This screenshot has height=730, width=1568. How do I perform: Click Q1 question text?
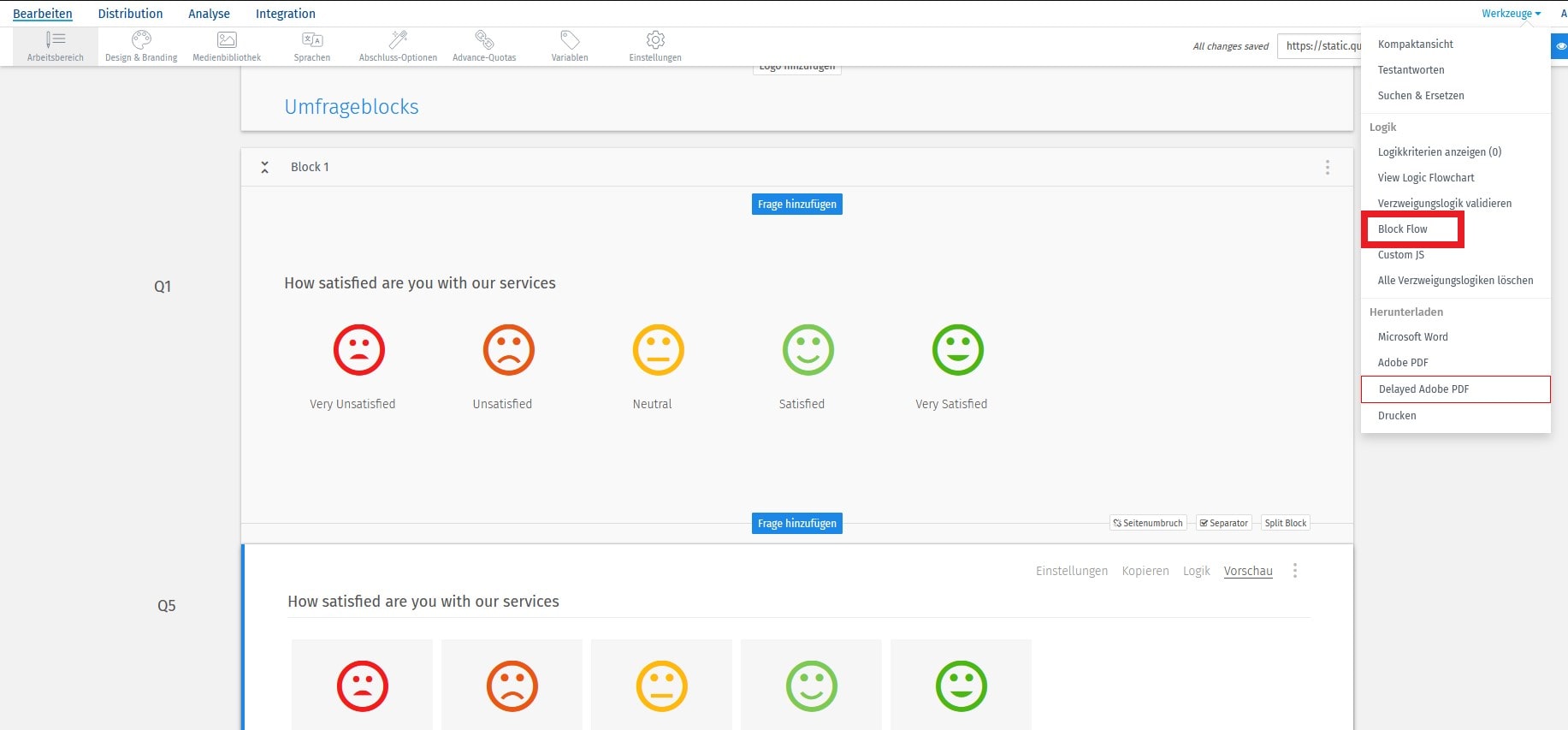pyautogui.click(x=420, y=283)
